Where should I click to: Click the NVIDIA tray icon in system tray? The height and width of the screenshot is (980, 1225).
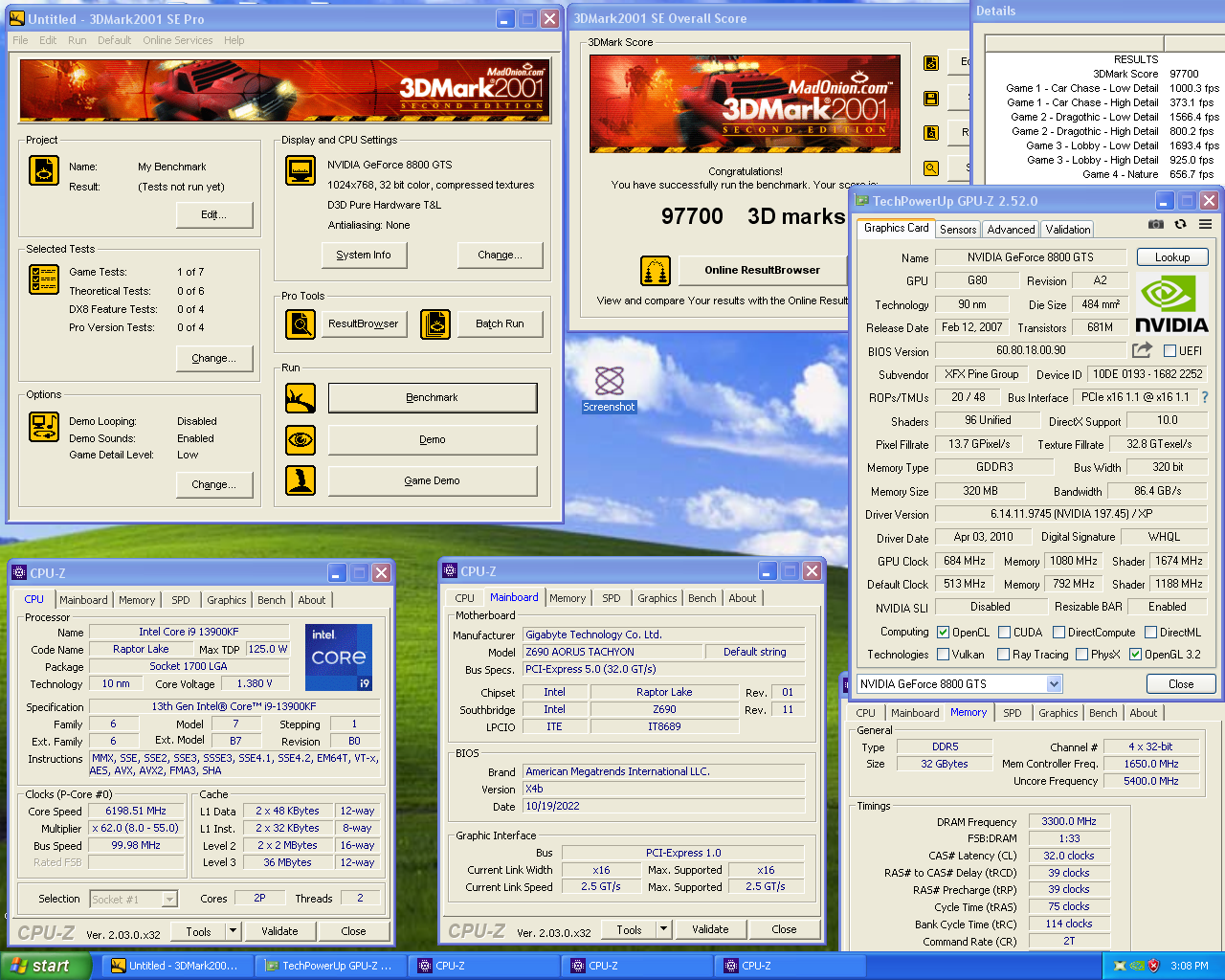pyautogui.click(x=1136, y=966)
